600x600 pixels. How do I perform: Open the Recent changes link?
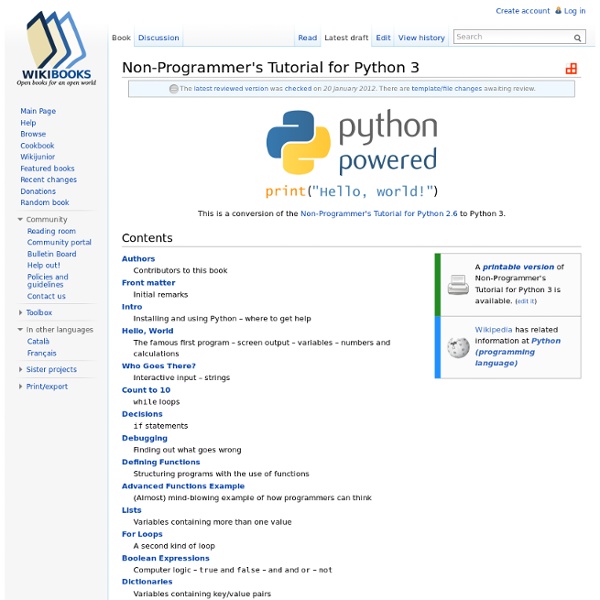pyautogui.click(x=48, y=179)
